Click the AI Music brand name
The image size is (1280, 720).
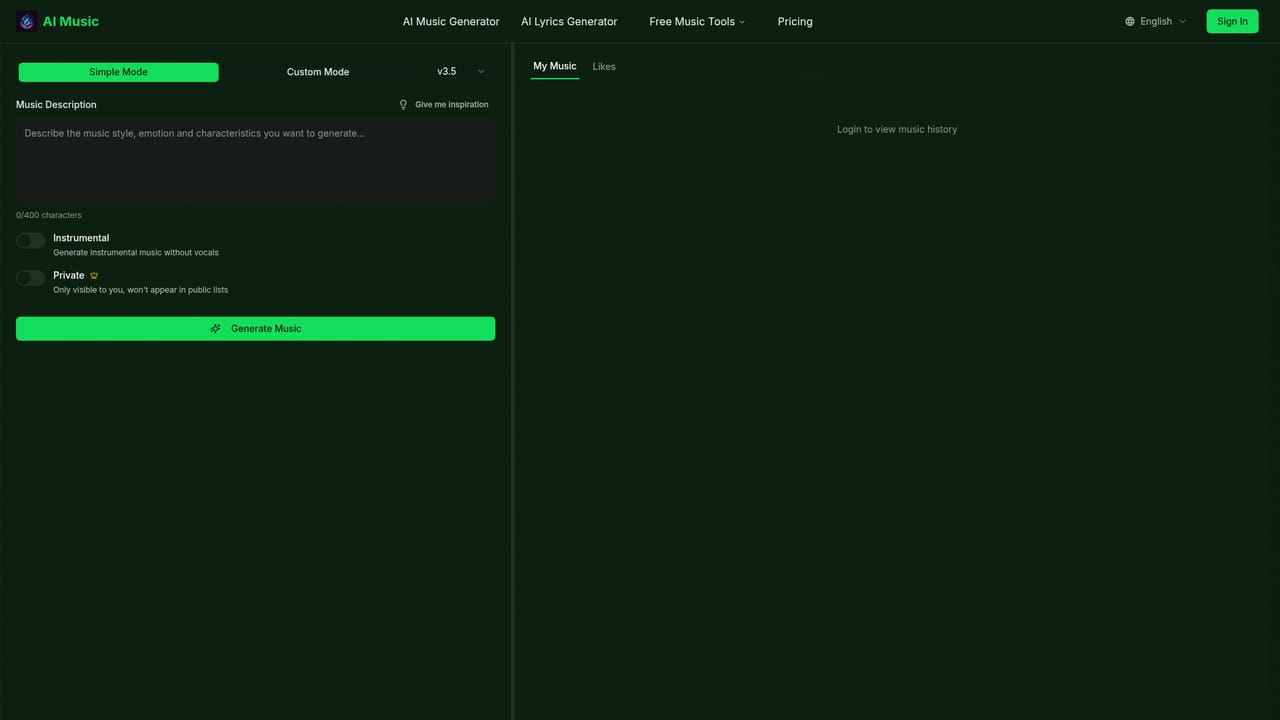[71, 21]
